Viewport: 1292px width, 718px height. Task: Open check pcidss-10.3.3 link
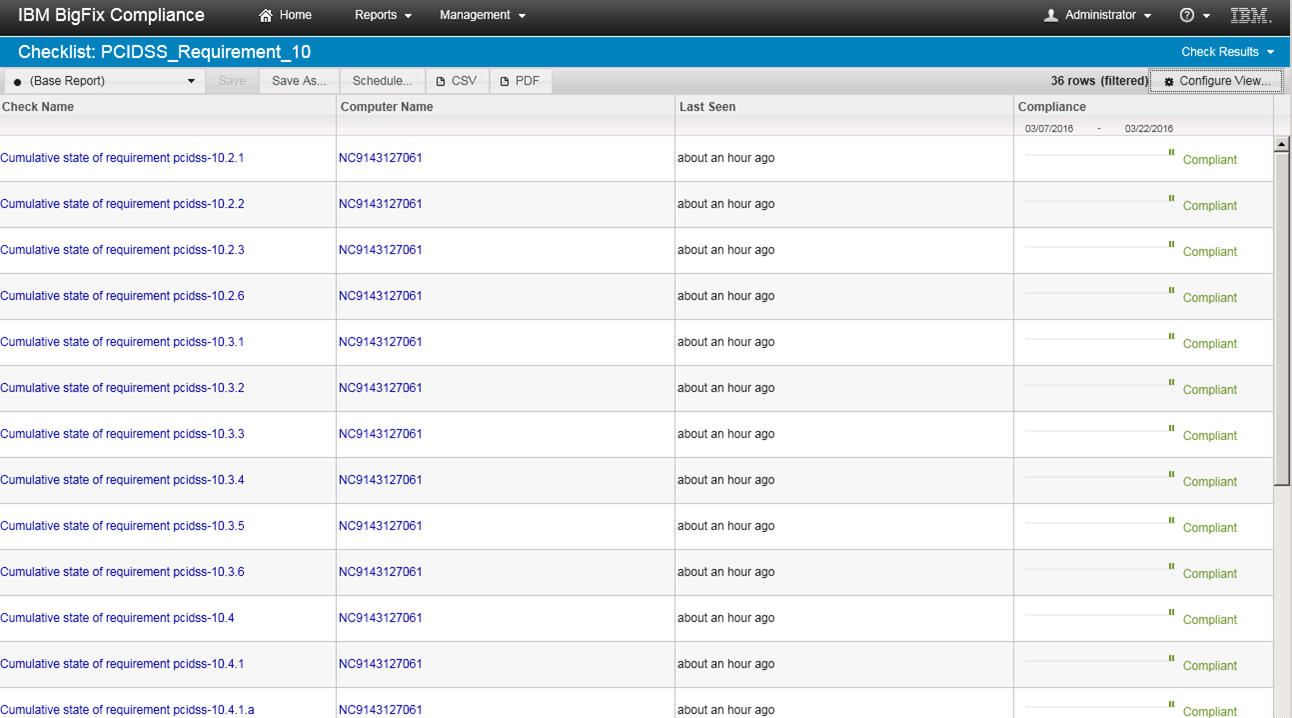(x=122, y=434)
